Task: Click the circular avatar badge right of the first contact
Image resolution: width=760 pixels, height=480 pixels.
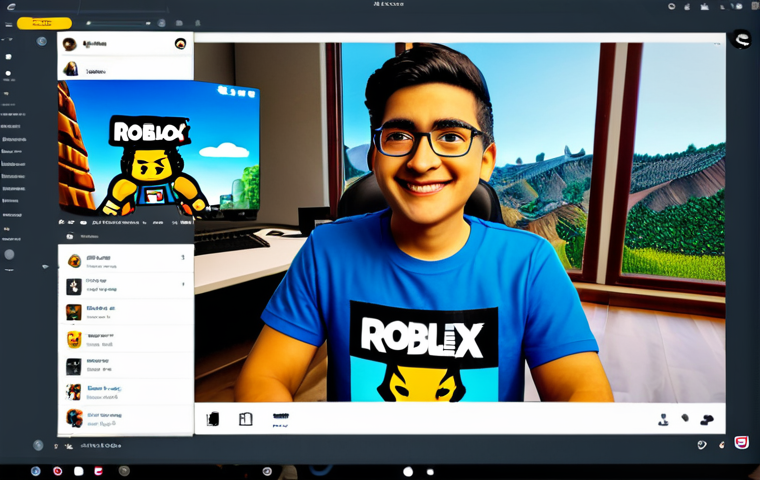Action: pos(180,44)
